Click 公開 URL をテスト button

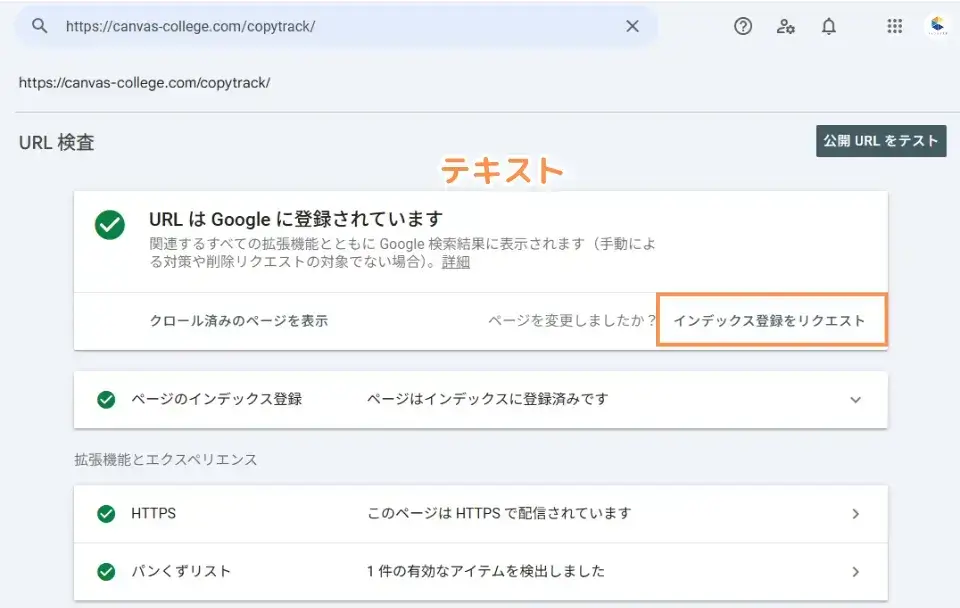881,141
